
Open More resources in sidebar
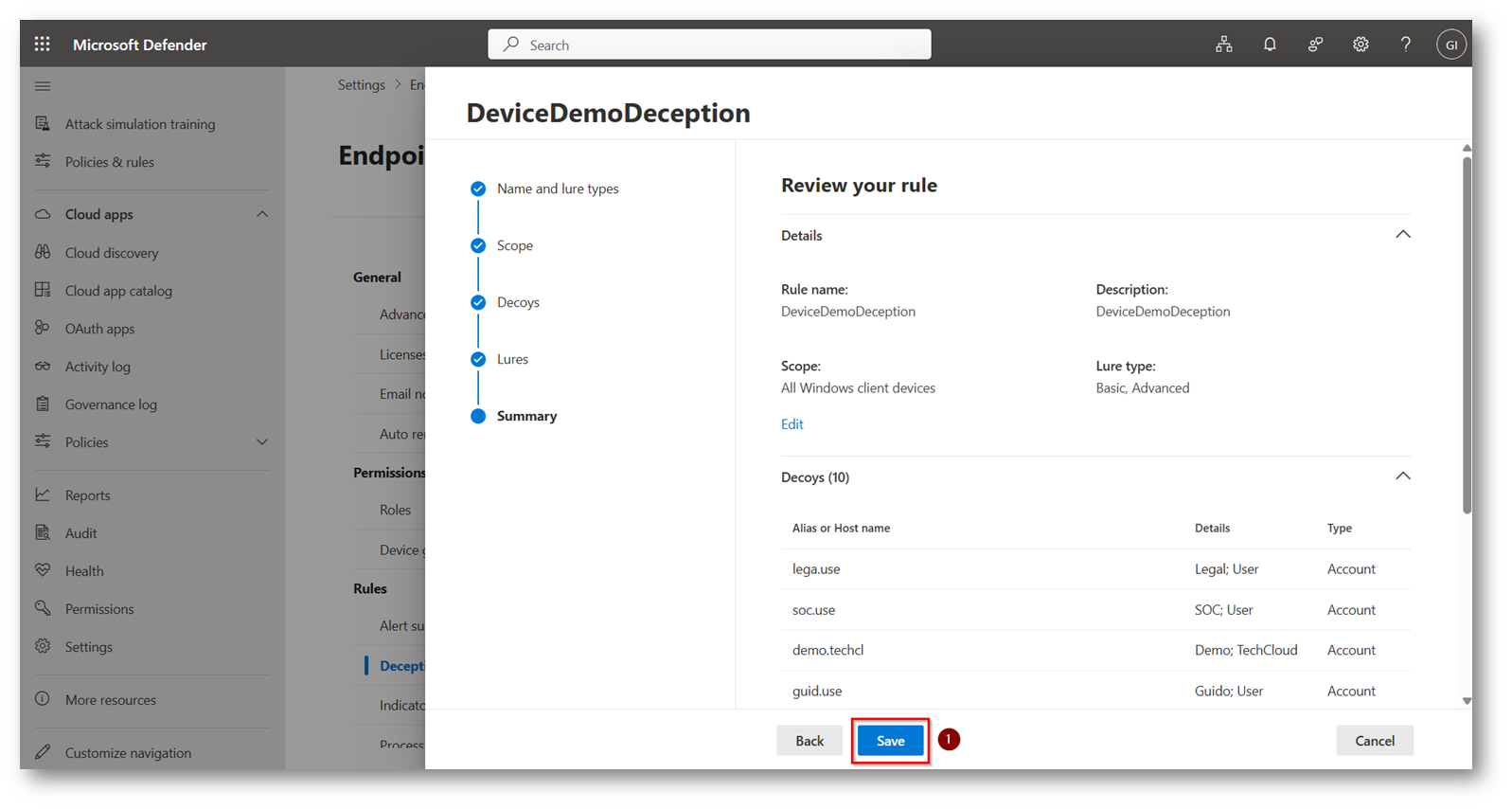click(x=111, y=700)
